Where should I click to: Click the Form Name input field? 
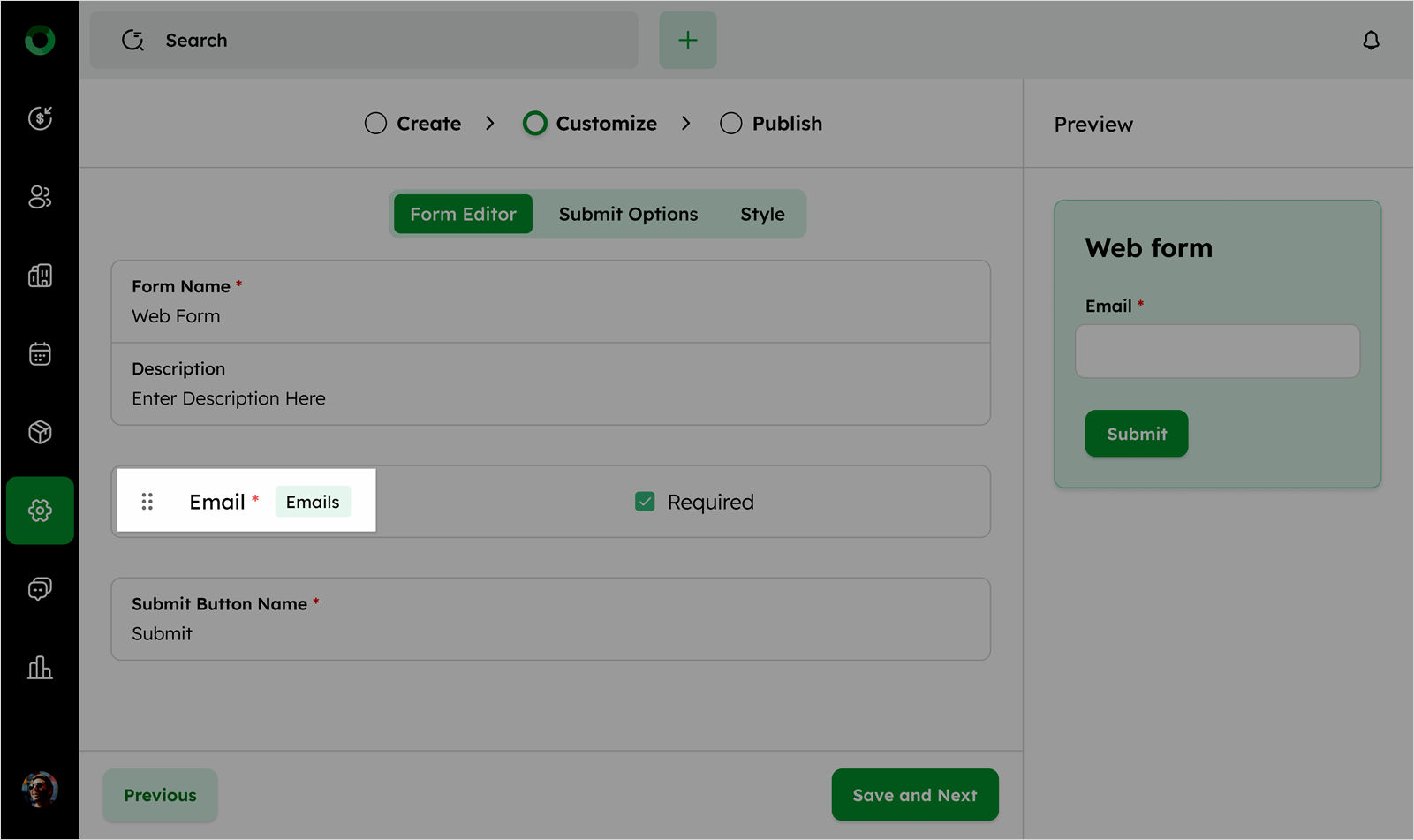click(x=549, y=316)
